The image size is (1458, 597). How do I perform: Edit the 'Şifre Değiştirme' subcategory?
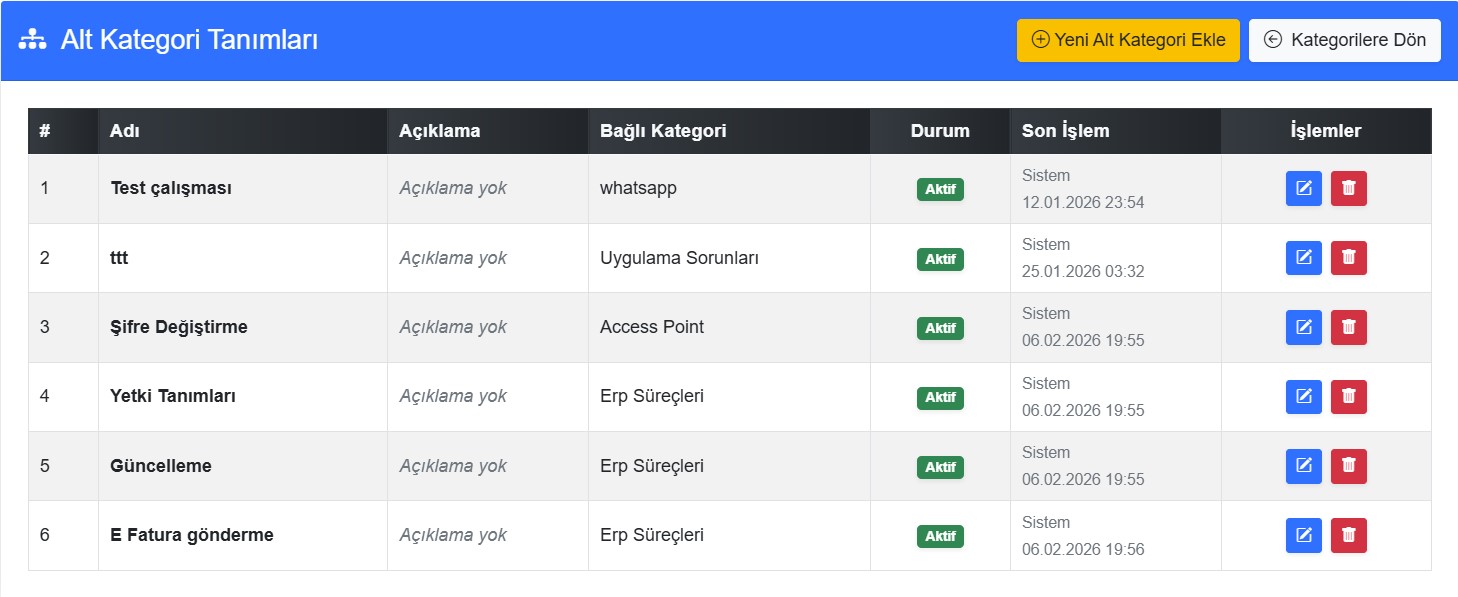1303,327
